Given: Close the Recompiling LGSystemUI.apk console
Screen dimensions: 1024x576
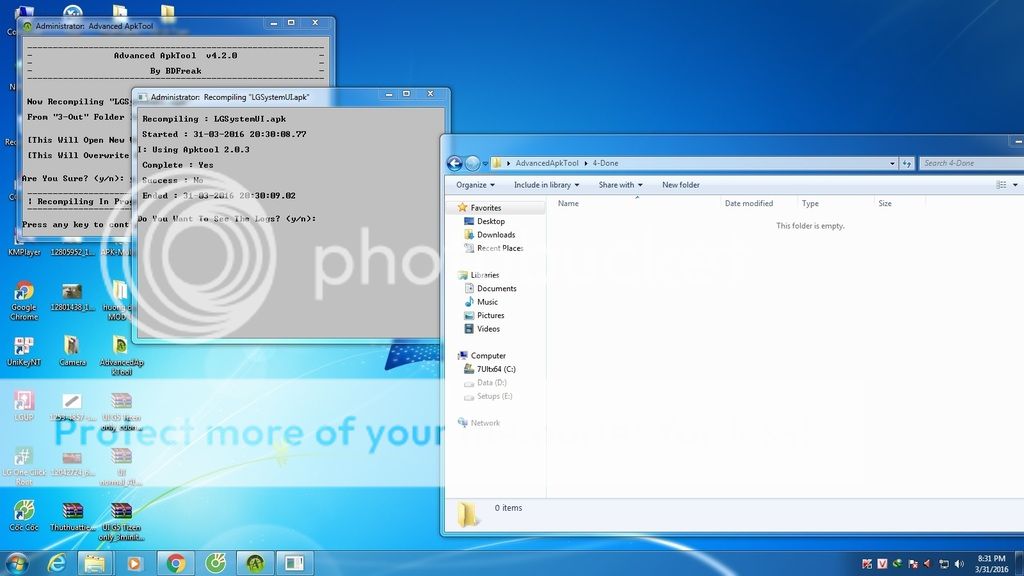Looking at the screenshot, I should click(x=430, y=95).
